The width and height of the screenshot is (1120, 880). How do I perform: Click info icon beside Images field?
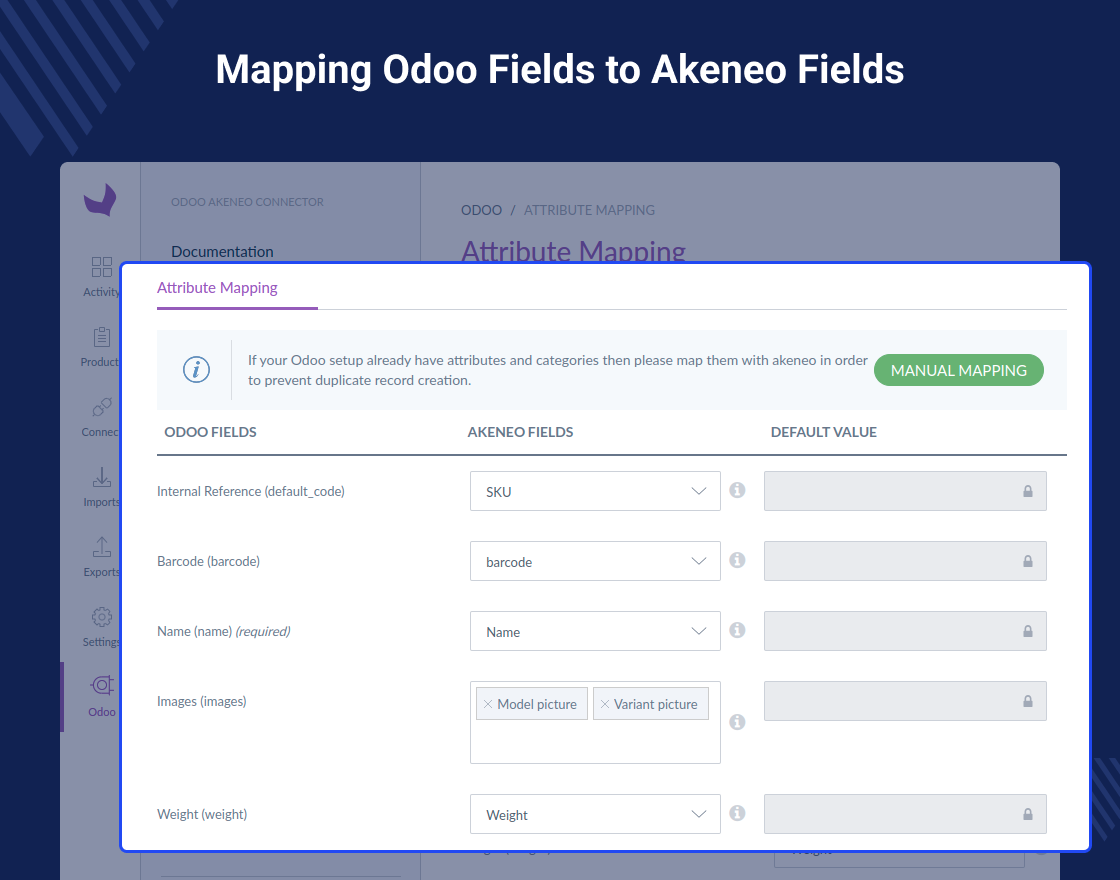[737, 722]
